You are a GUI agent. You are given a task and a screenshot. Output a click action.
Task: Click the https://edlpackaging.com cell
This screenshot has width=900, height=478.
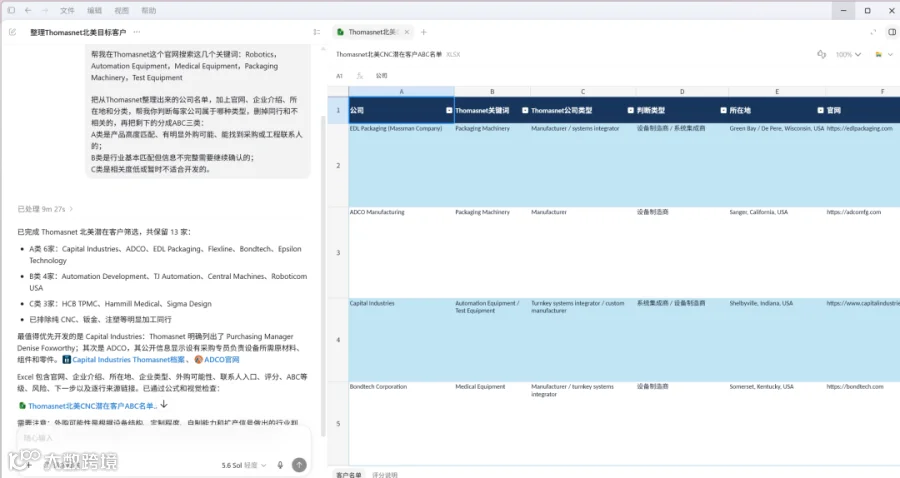coord(863,165)
